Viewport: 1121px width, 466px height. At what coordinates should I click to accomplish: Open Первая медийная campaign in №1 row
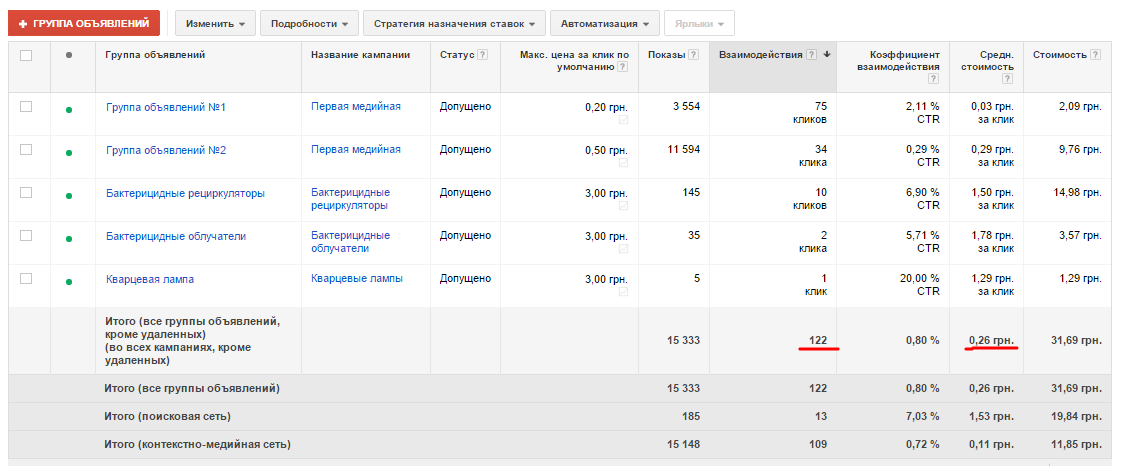click(356, 106)
